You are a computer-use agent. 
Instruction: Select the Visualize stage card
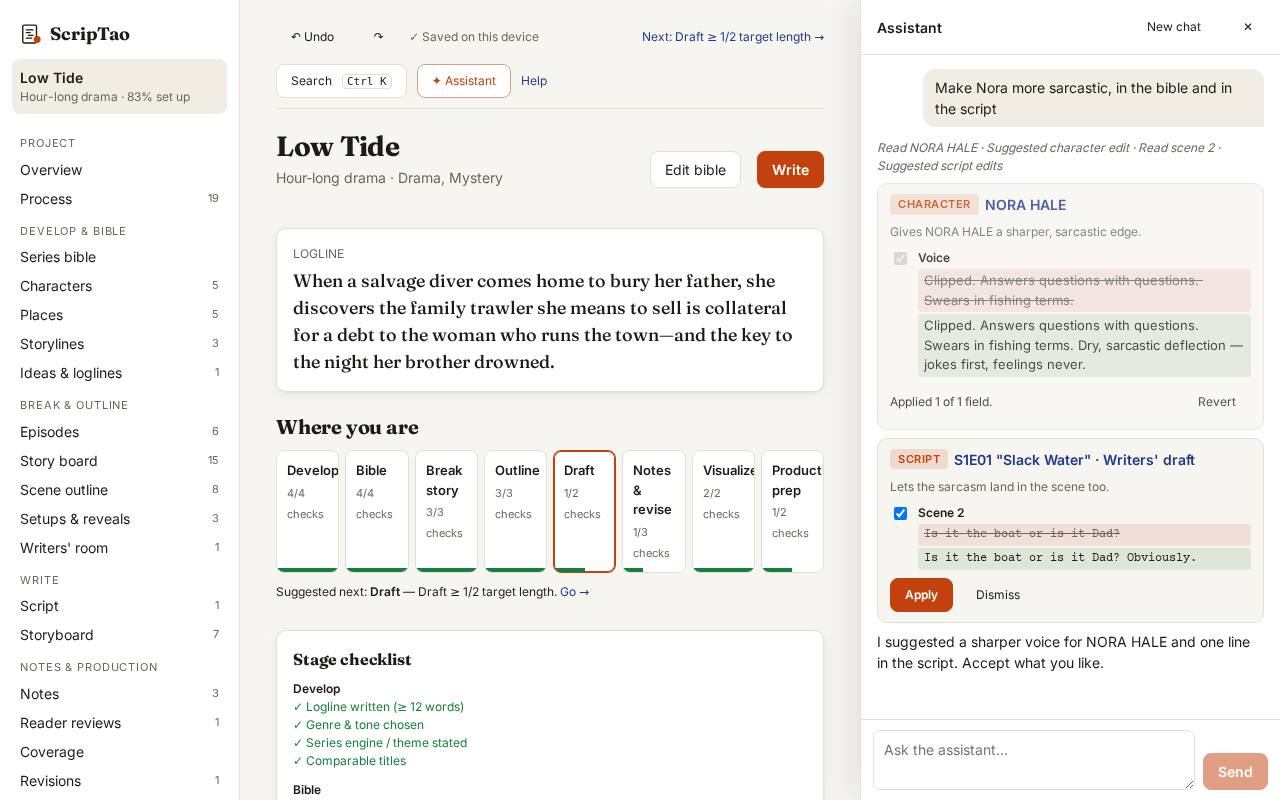coord(723,511)
